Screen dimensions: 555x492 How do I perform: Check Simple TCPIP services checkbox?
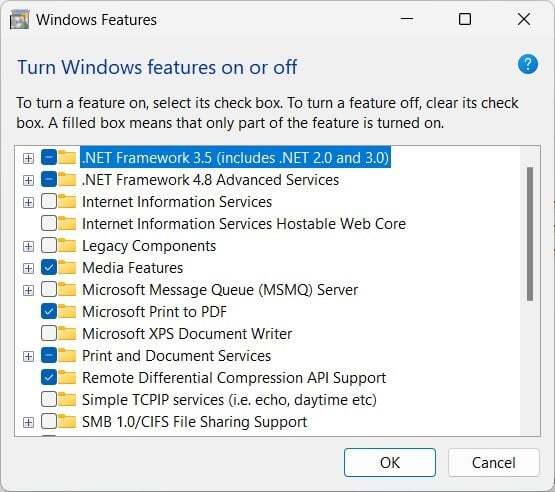coord(49,400)
